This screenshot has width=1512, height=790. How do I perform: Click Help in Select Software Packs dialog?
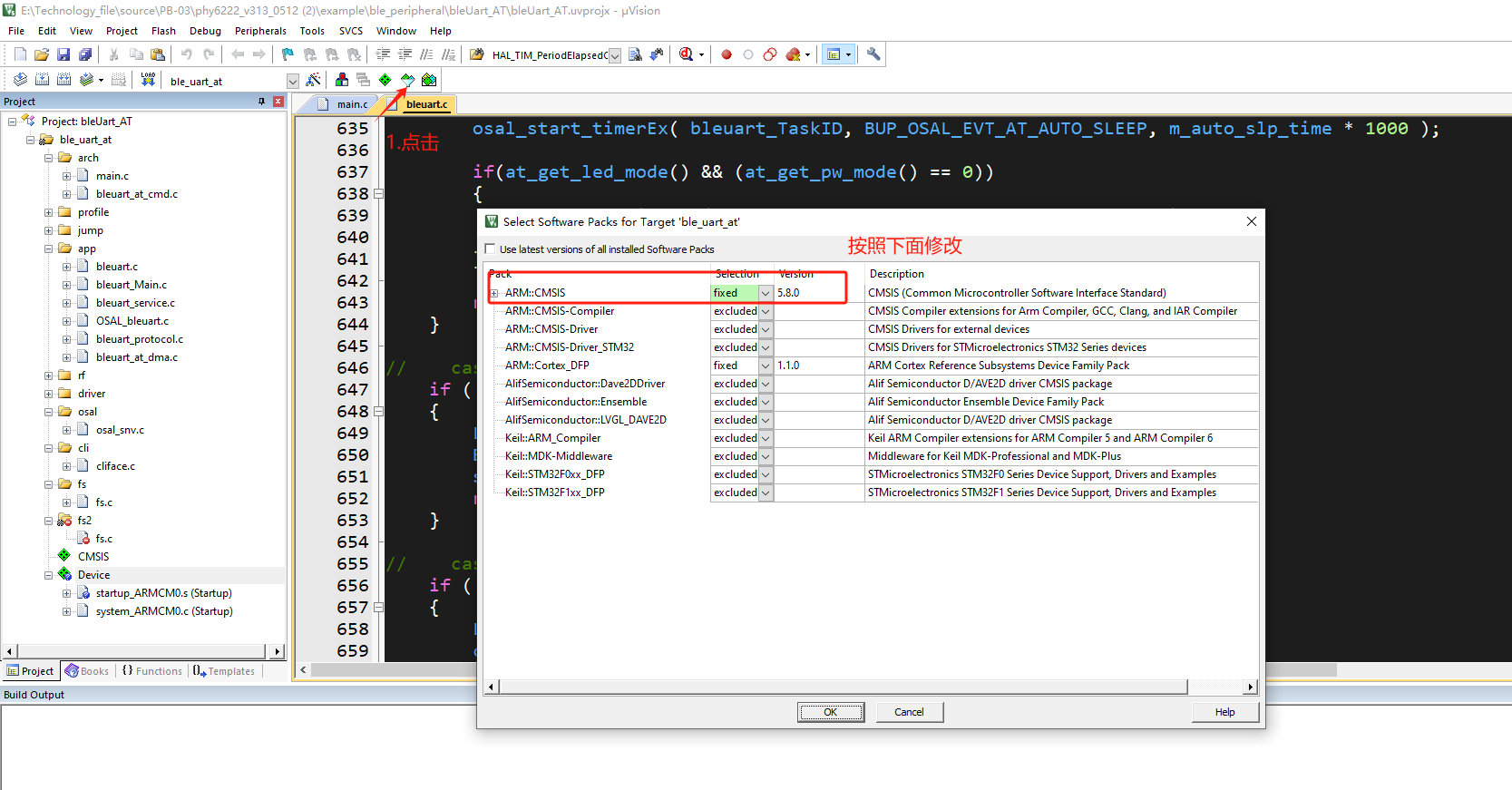(1225, 712)
